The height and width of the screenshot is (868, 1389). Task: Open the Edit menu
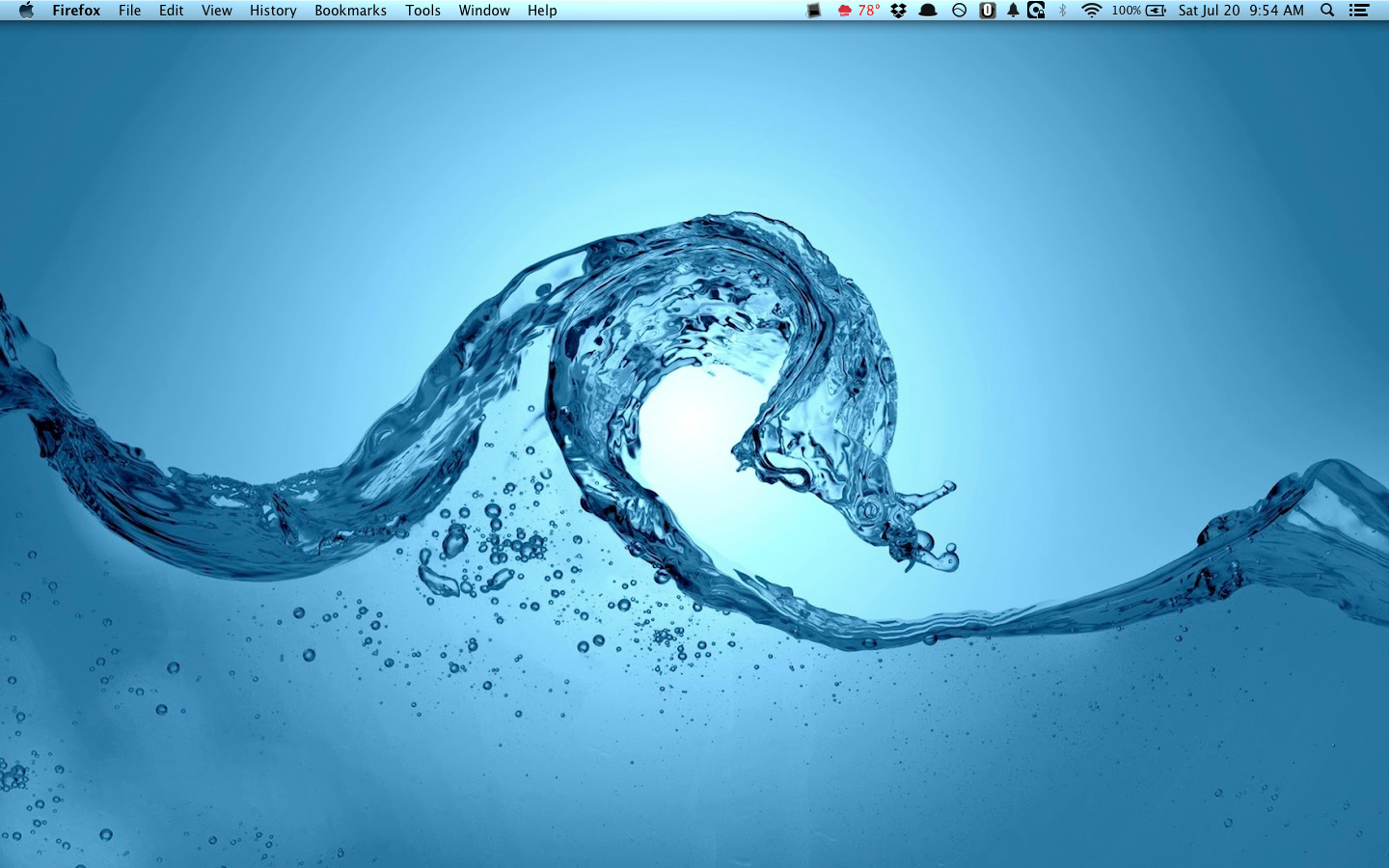pyautogui.click(x=171, y=11)
